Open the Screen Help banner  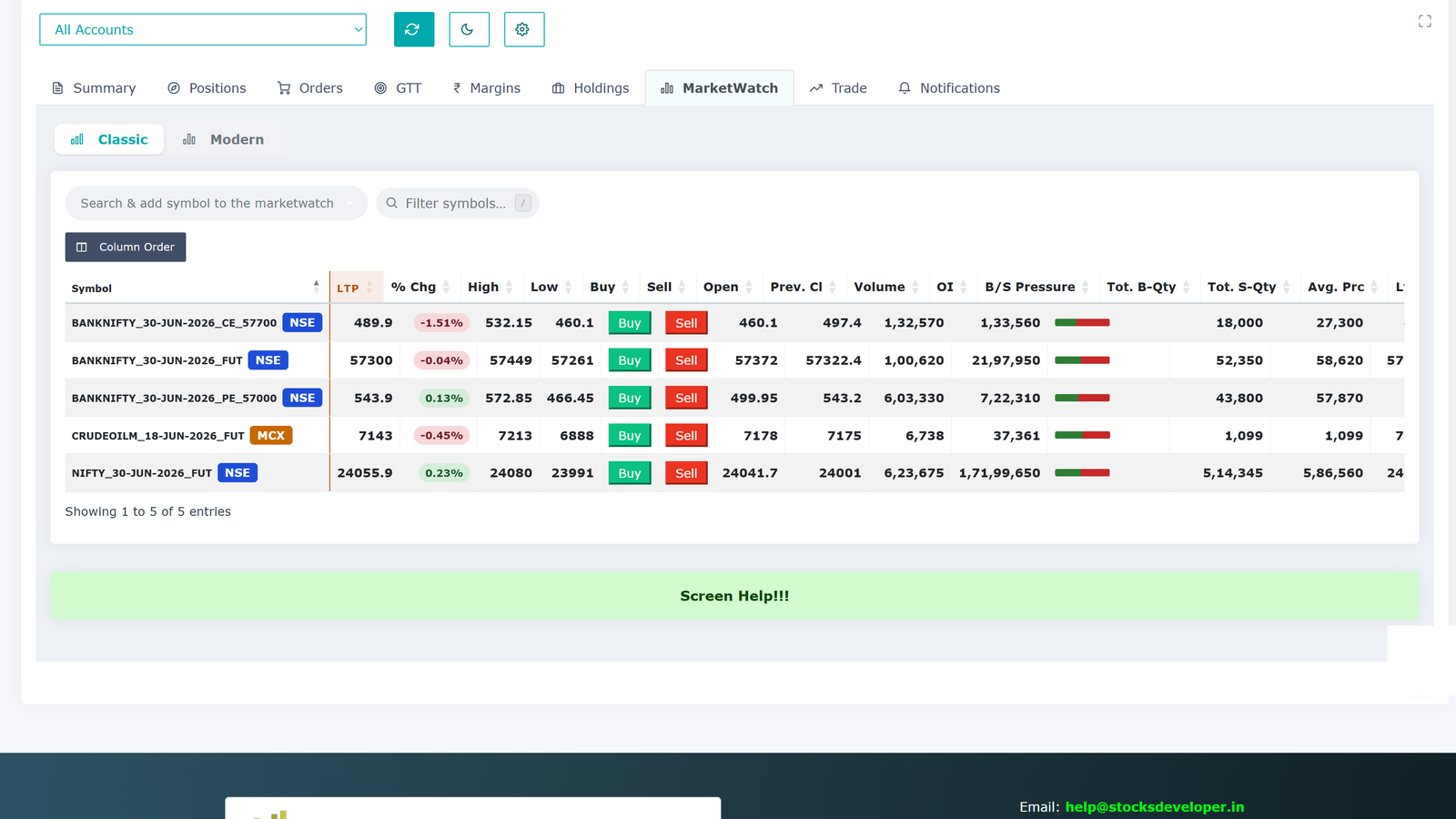click(x=734, y=596)
